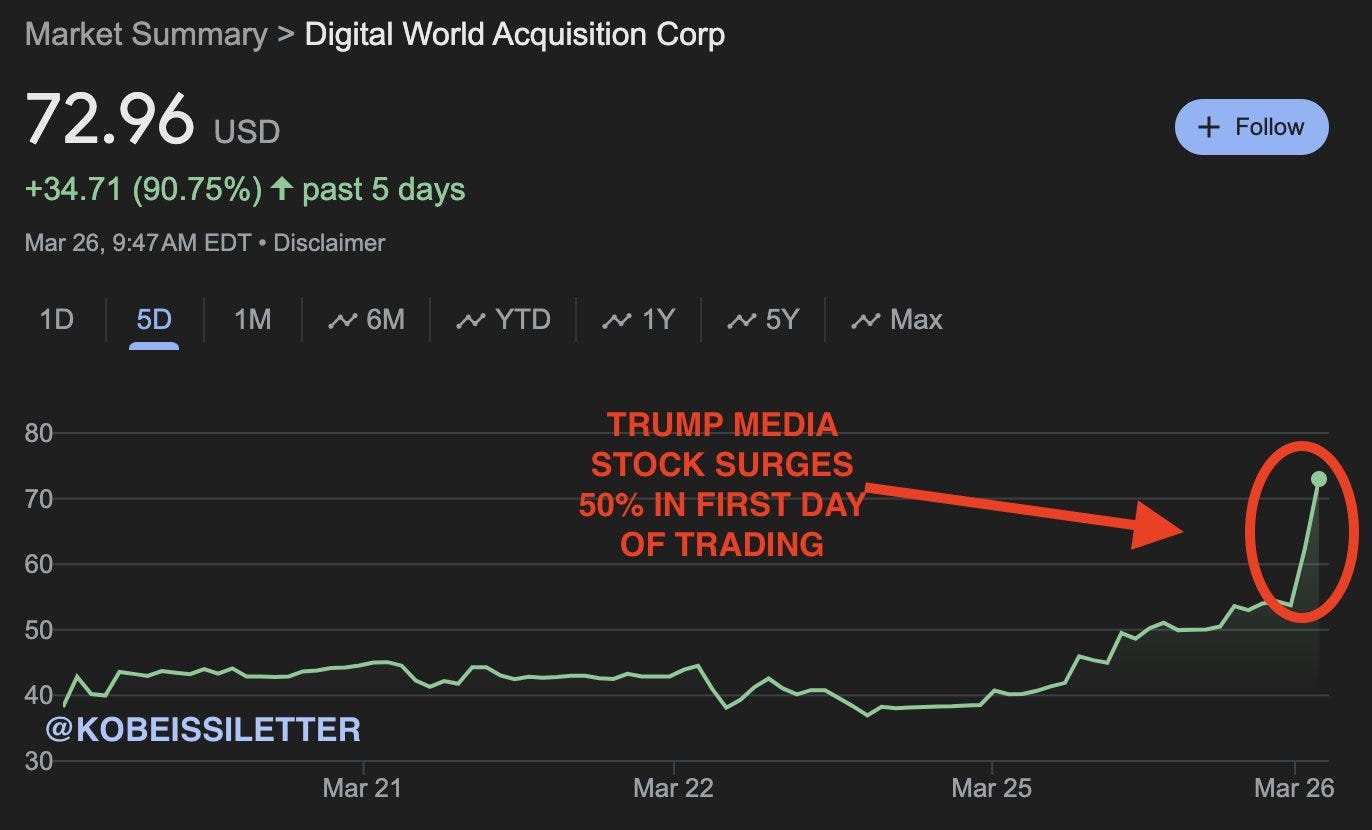This screenshot has height=830, width=1372.
Task: Switch to the 1M range tab
Action: [x=252, y=320]
